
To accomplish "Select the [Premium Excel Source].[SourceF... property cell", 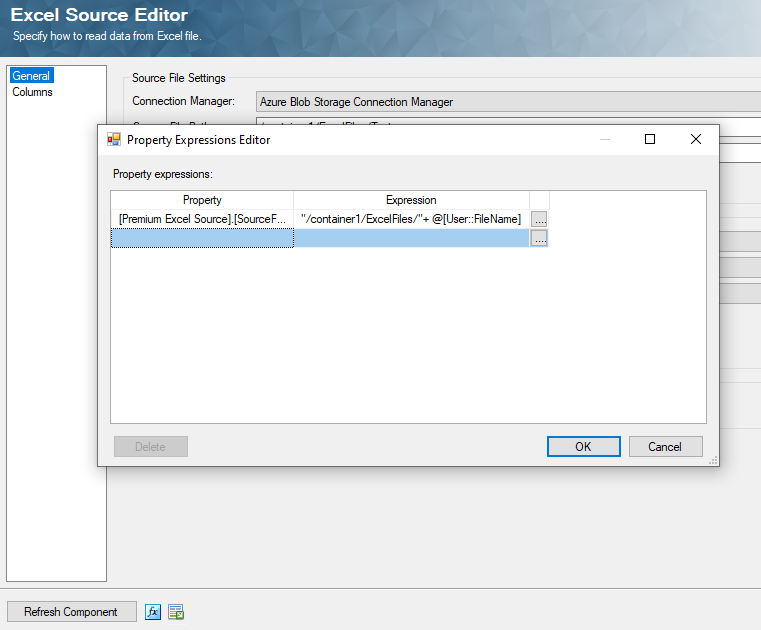I will click(202, 219).
